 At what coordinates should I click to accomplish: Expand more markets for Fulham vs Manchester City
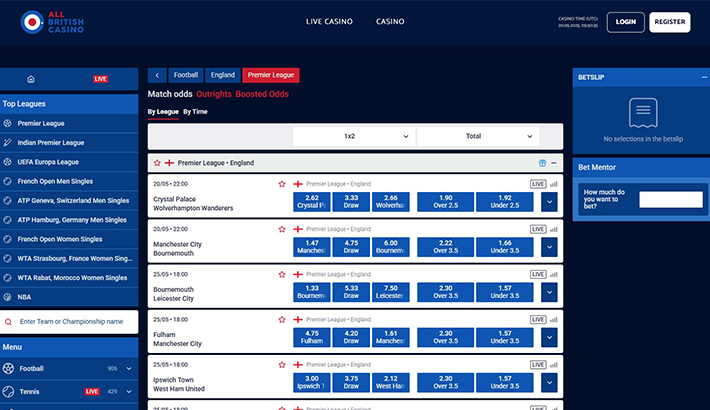pos(549,338)
